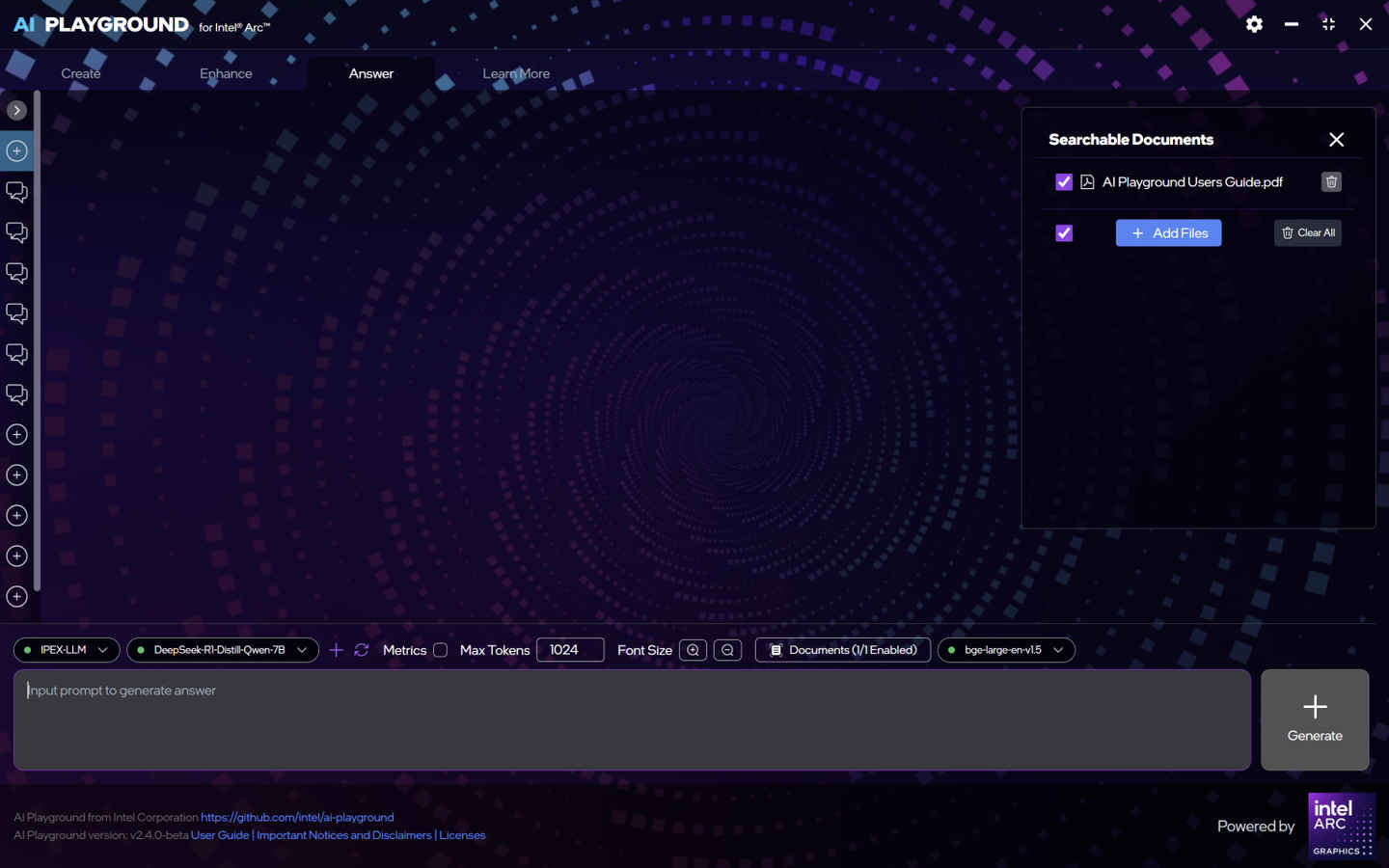Click the refresh model list icon
Image resolution: width=1389 pixels, height=868 pixels.
pyautogui.click(x=362, y=650)
